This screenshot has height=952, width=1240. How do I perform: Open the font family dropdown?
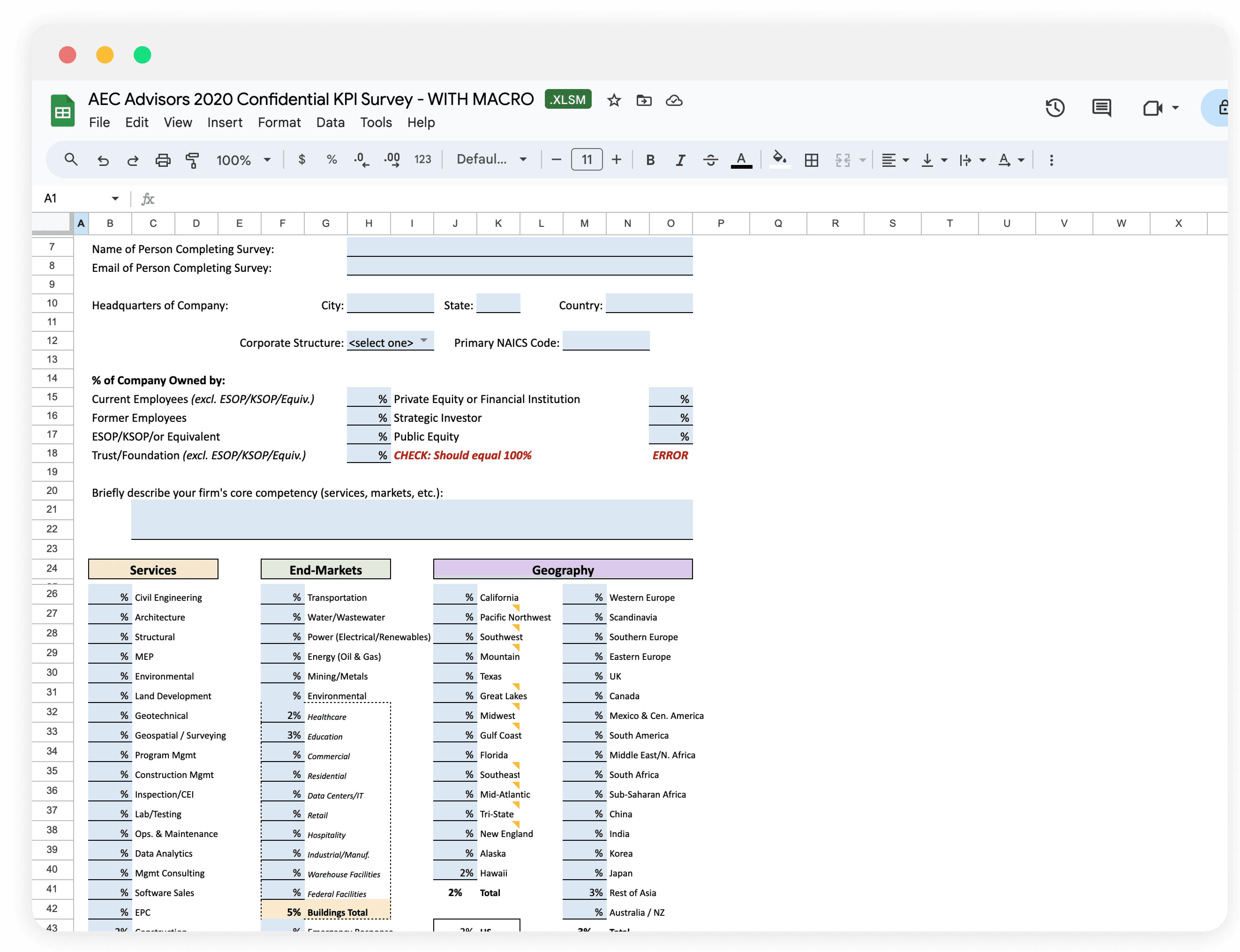point(492,159)
